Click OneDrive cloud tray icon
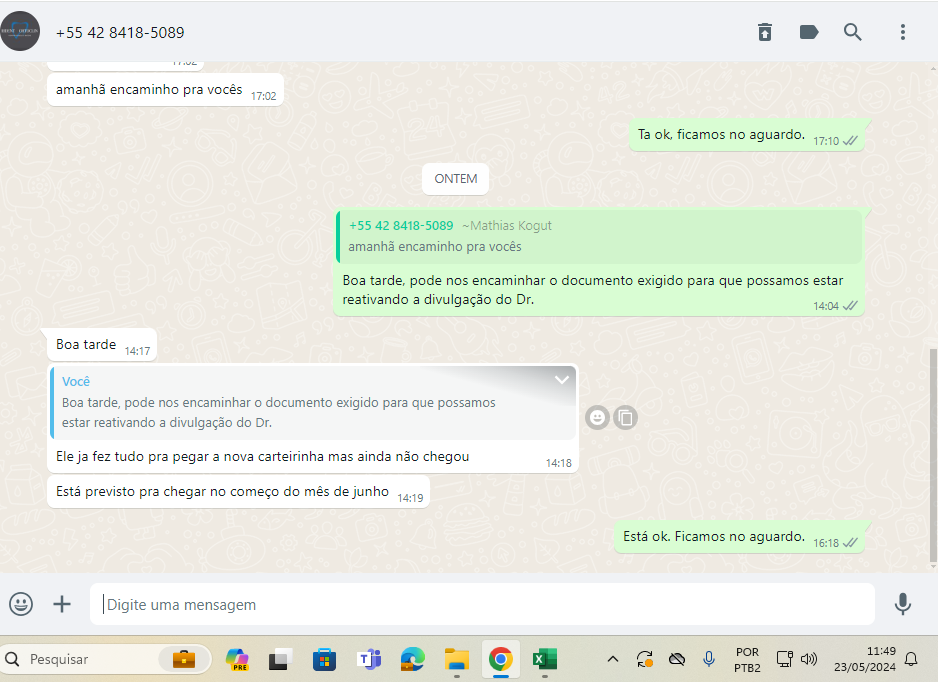 pos(677,659)
